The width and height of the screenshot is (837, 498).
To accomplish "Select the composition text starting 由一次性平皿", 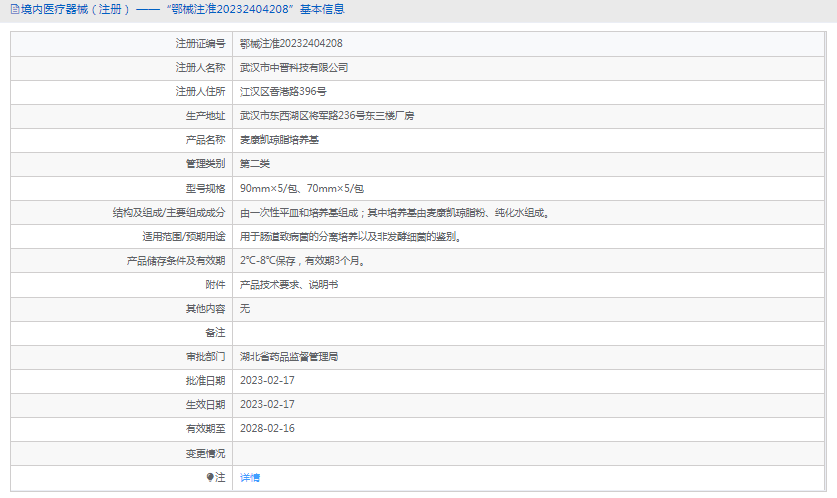I will (395, 213).
